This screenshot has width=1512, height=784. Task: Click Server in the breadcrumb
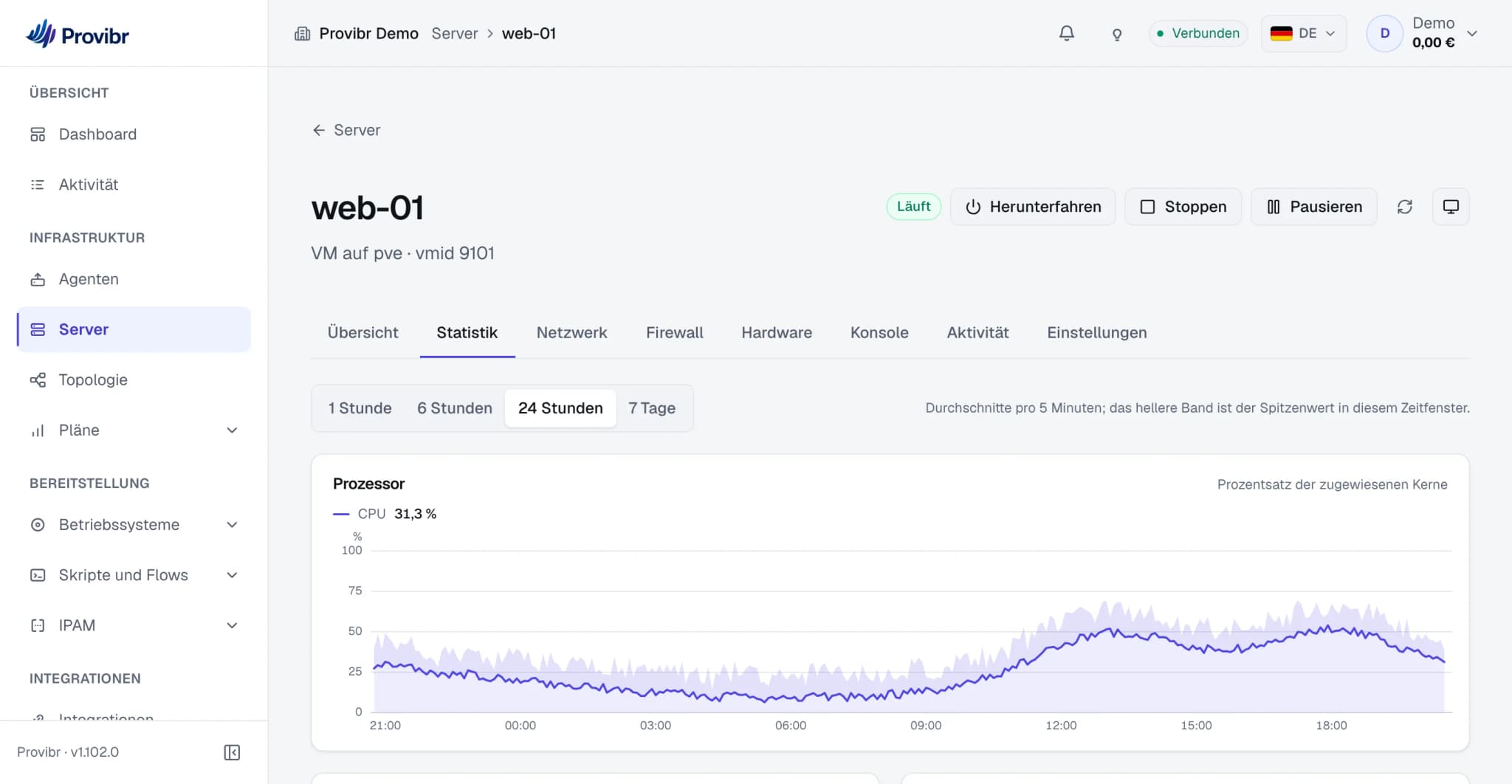(455, 33)
